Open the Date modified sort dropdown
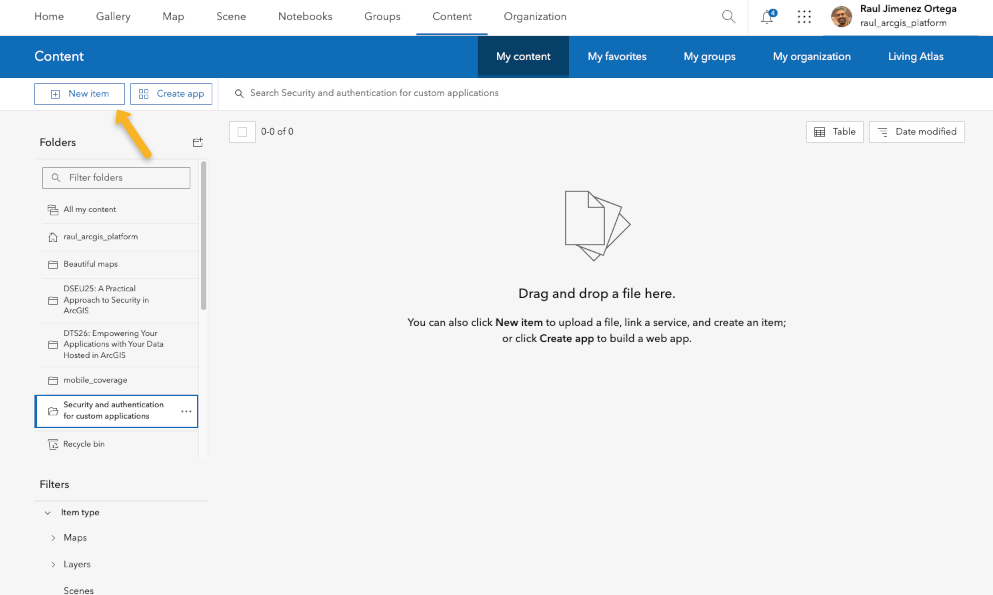 click(x=917, y=132)
